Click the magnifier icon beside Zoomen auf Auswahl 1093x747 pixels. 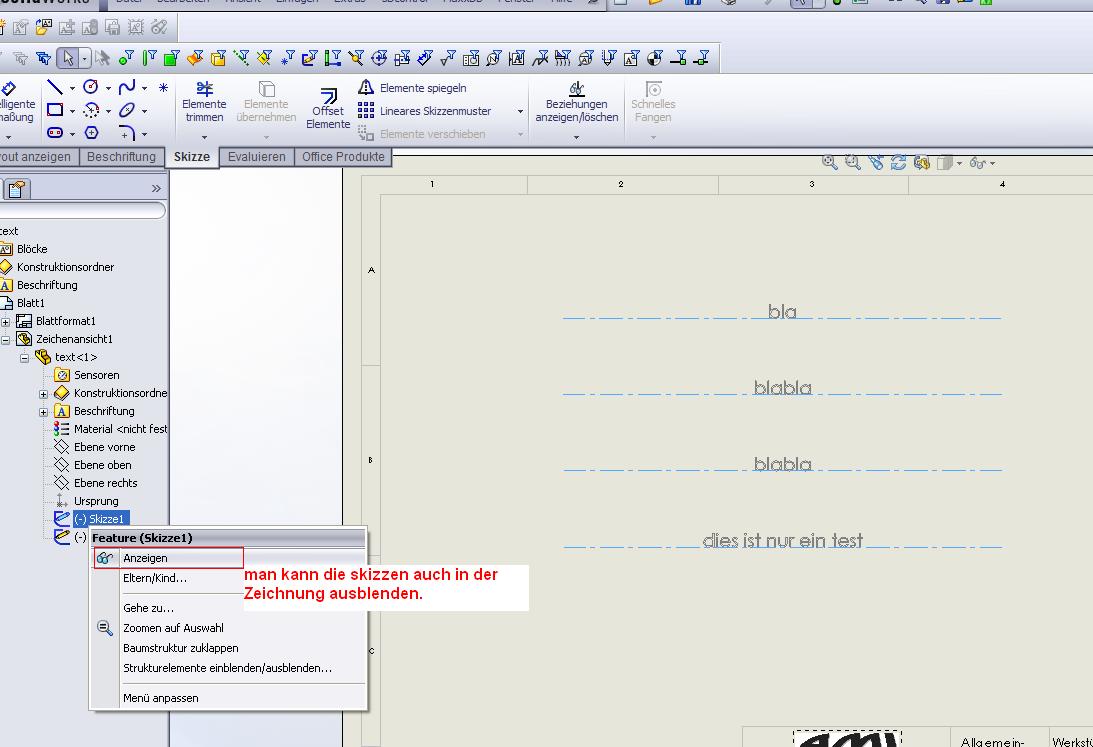coord(105,628)
